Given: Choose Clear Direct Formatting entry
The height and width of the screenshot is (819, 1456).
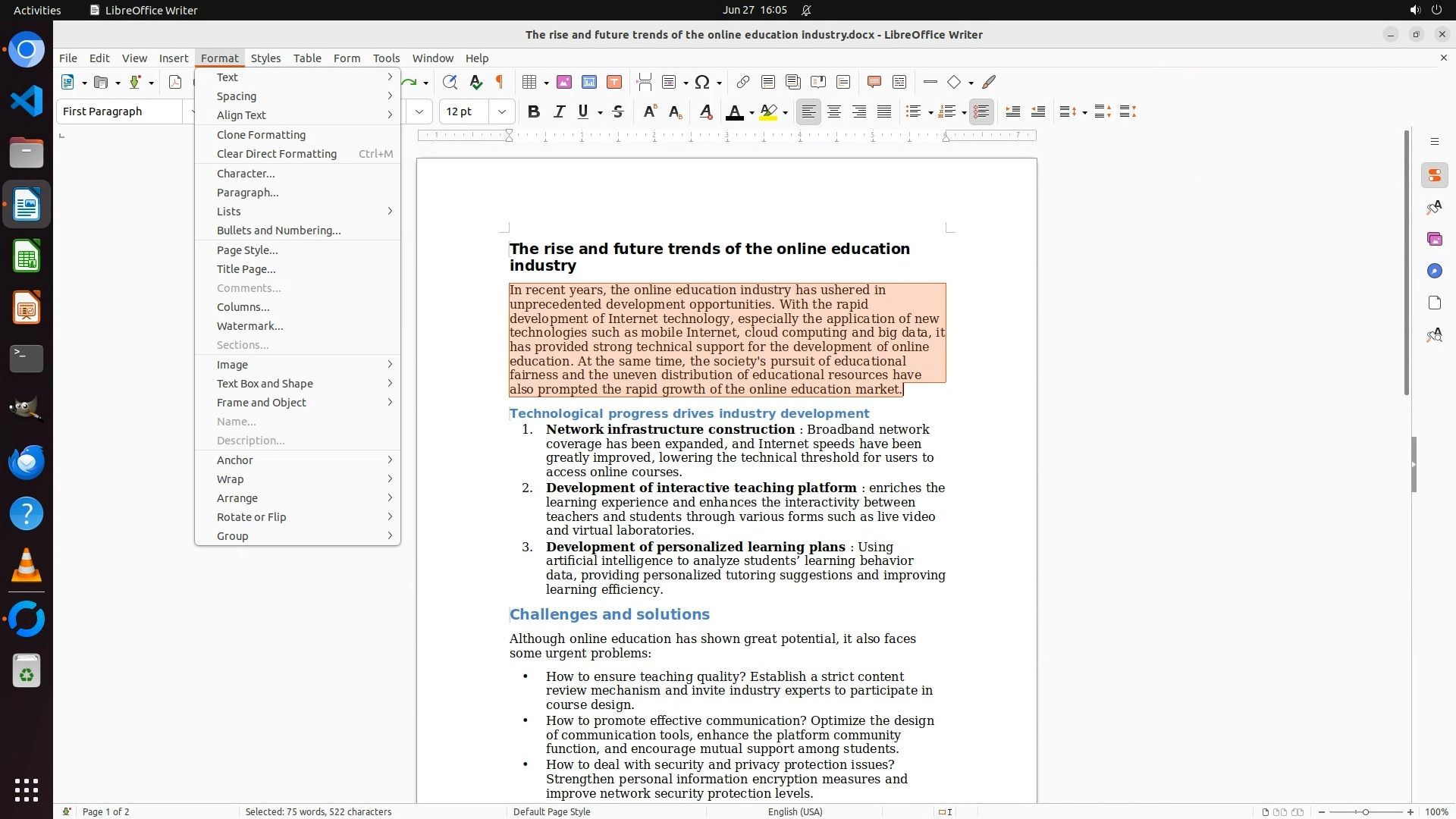Looking at the screenshot, I should pyautogui.click(x=277, y=154).
